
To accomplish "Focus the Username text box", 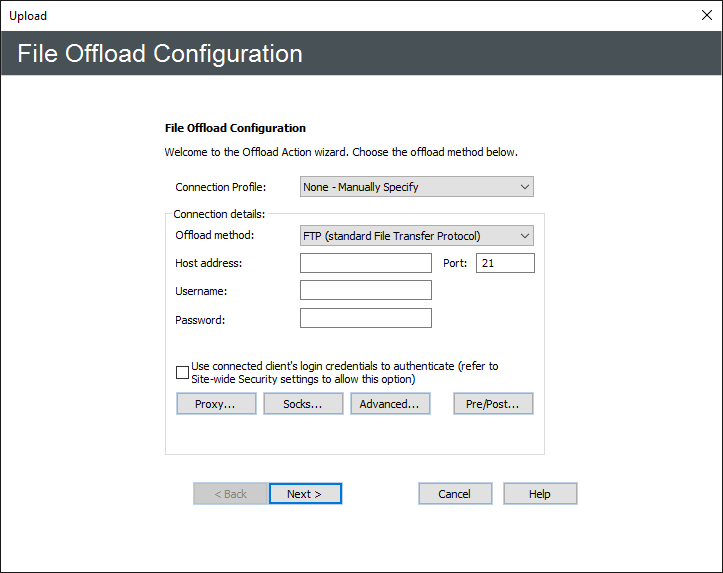I will (x=365, y=291).
